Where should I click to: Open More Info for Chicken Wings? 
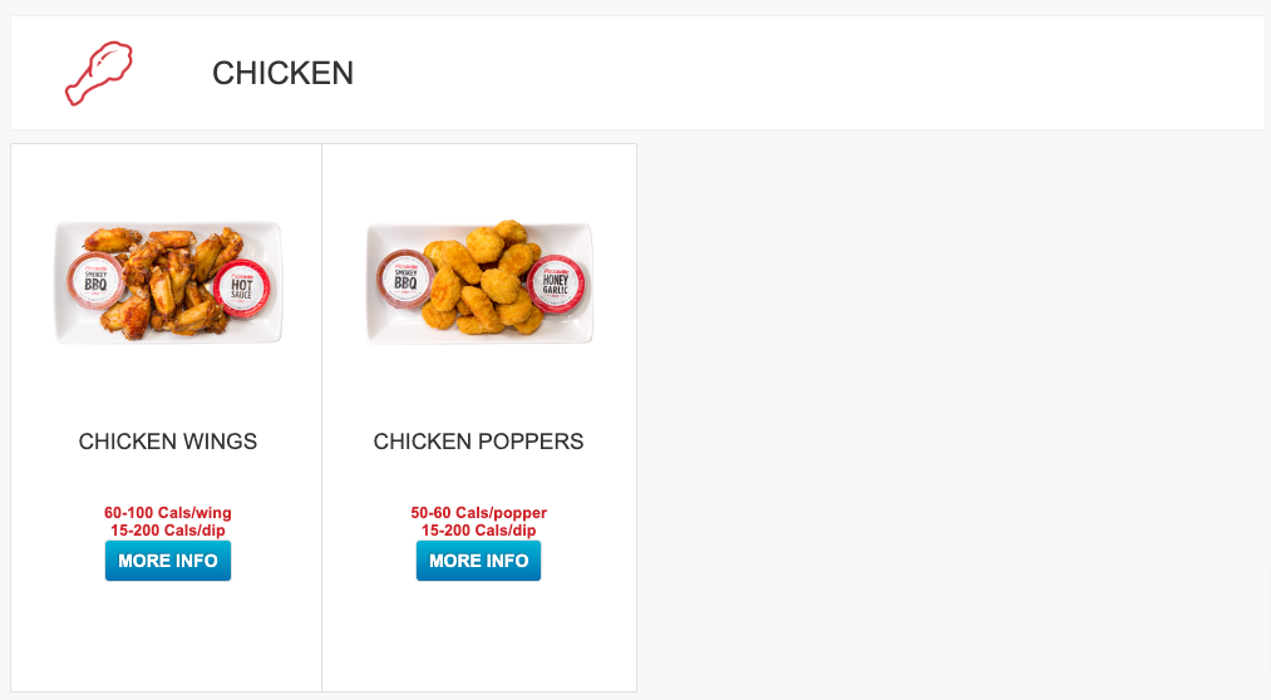(168, 561)
